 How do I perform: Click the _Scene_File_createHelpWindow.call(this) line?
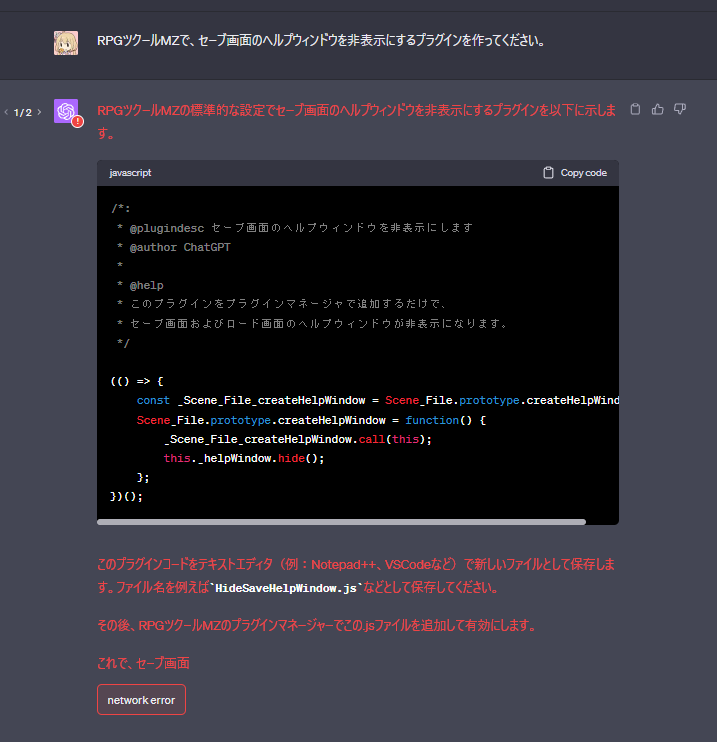click(x=298, y=439)
